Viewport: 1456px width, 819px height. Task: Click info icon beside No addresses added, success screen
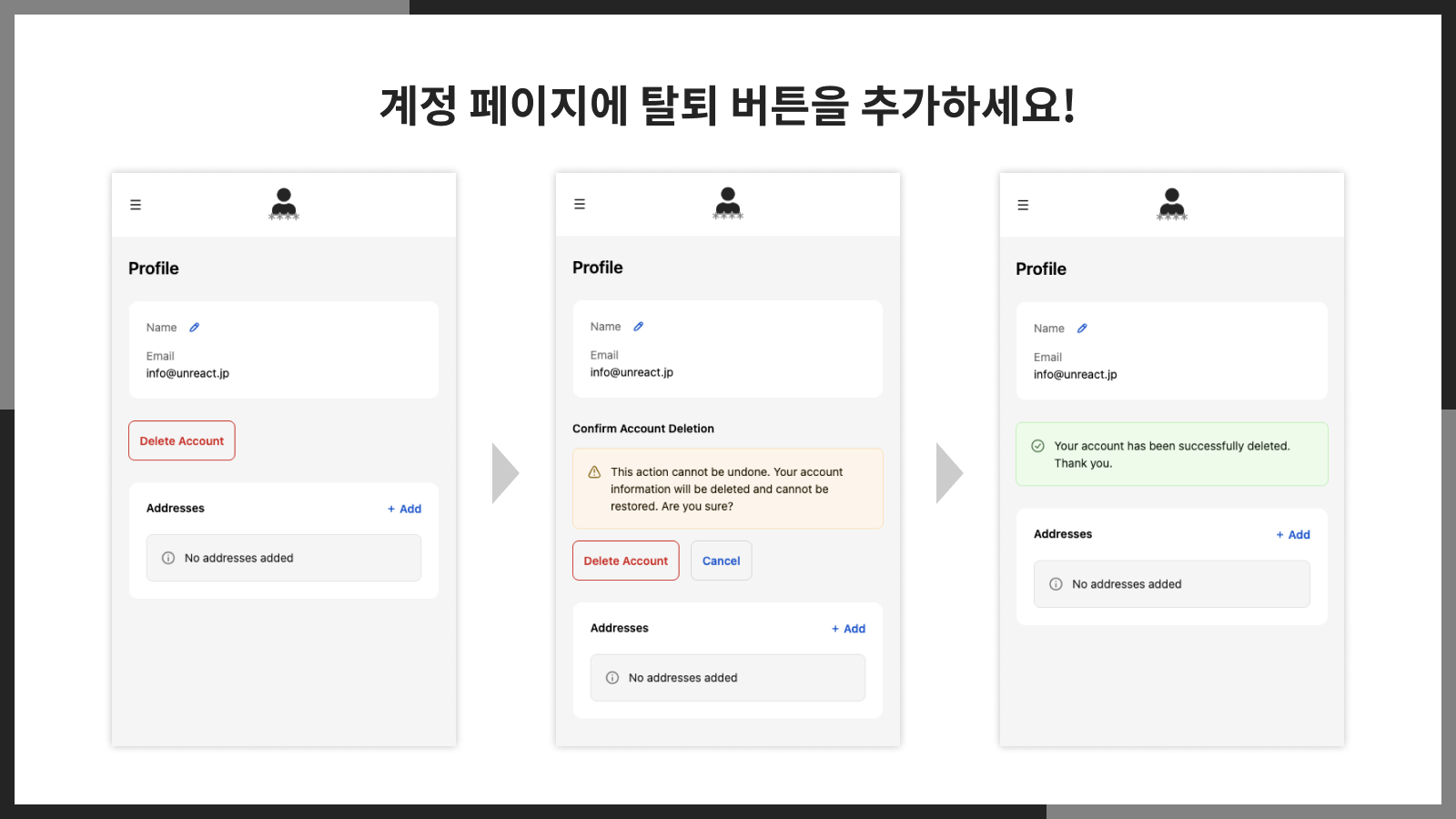click(1056, 584)
